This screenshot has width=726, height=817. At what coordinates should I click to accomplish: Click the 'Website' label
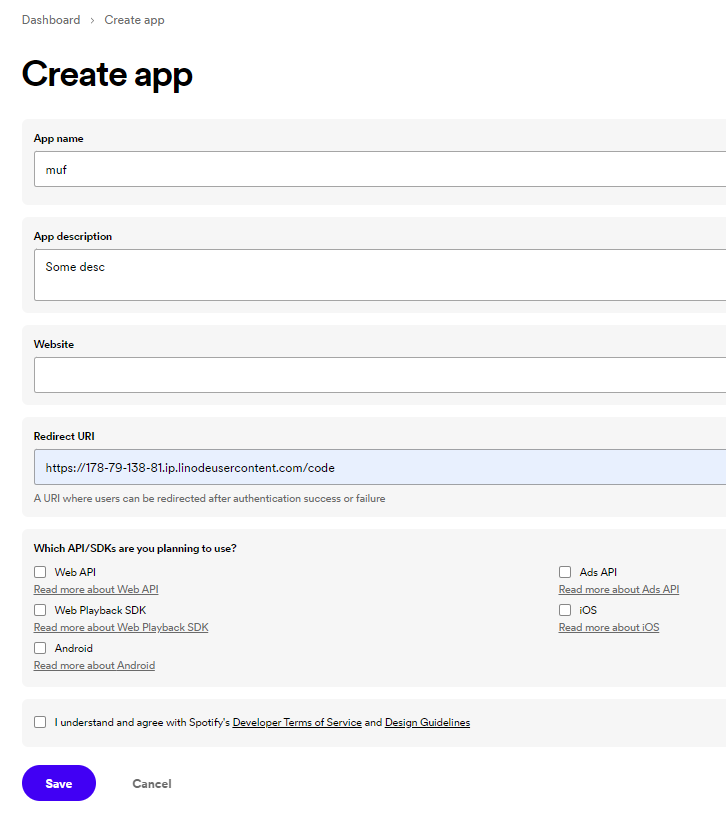coord(54,344)
